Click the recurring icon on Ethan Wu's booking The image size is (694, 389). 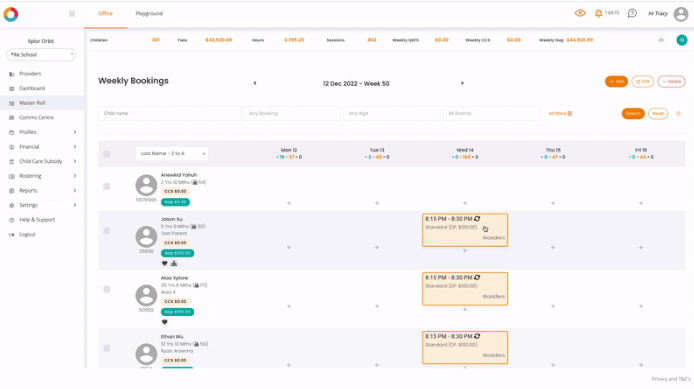(477, 336)
